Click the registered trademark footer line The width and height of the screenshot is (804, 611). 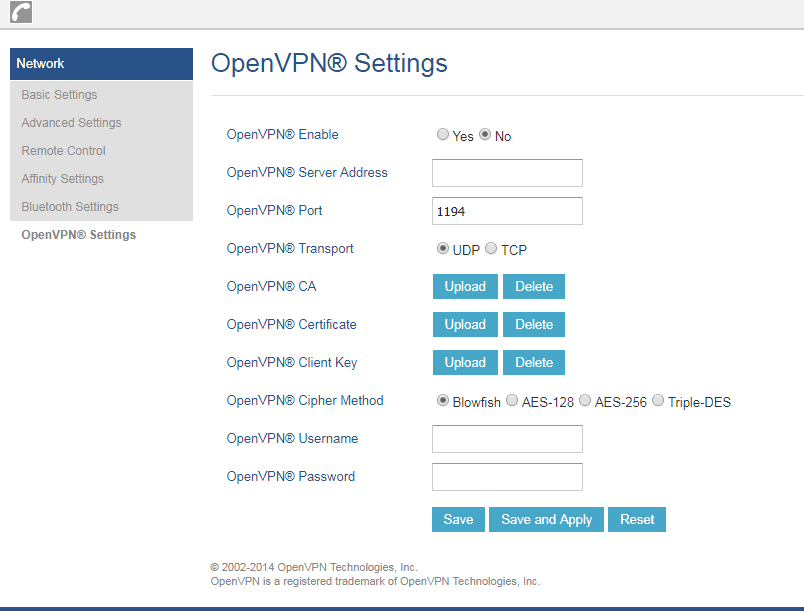point(375,581)
